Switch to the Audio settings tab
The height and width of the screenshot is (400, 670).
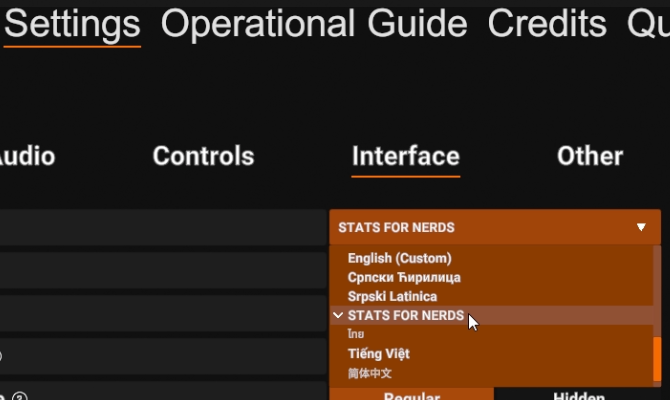(26, 156)
